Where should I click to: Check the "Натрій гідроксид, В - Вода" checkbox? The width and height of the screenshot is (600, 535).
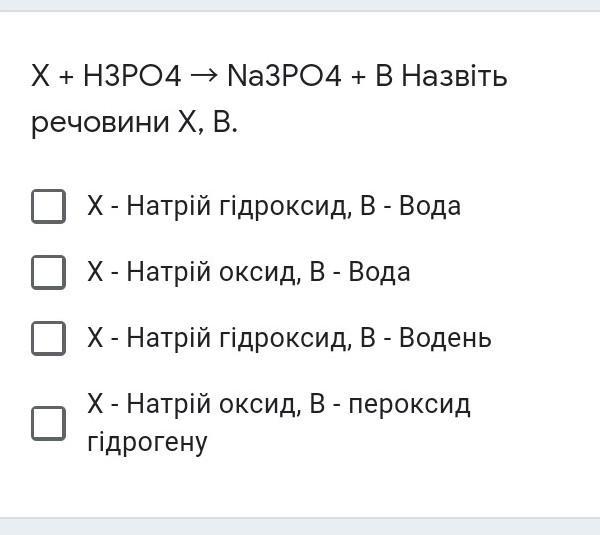[48, 207]
